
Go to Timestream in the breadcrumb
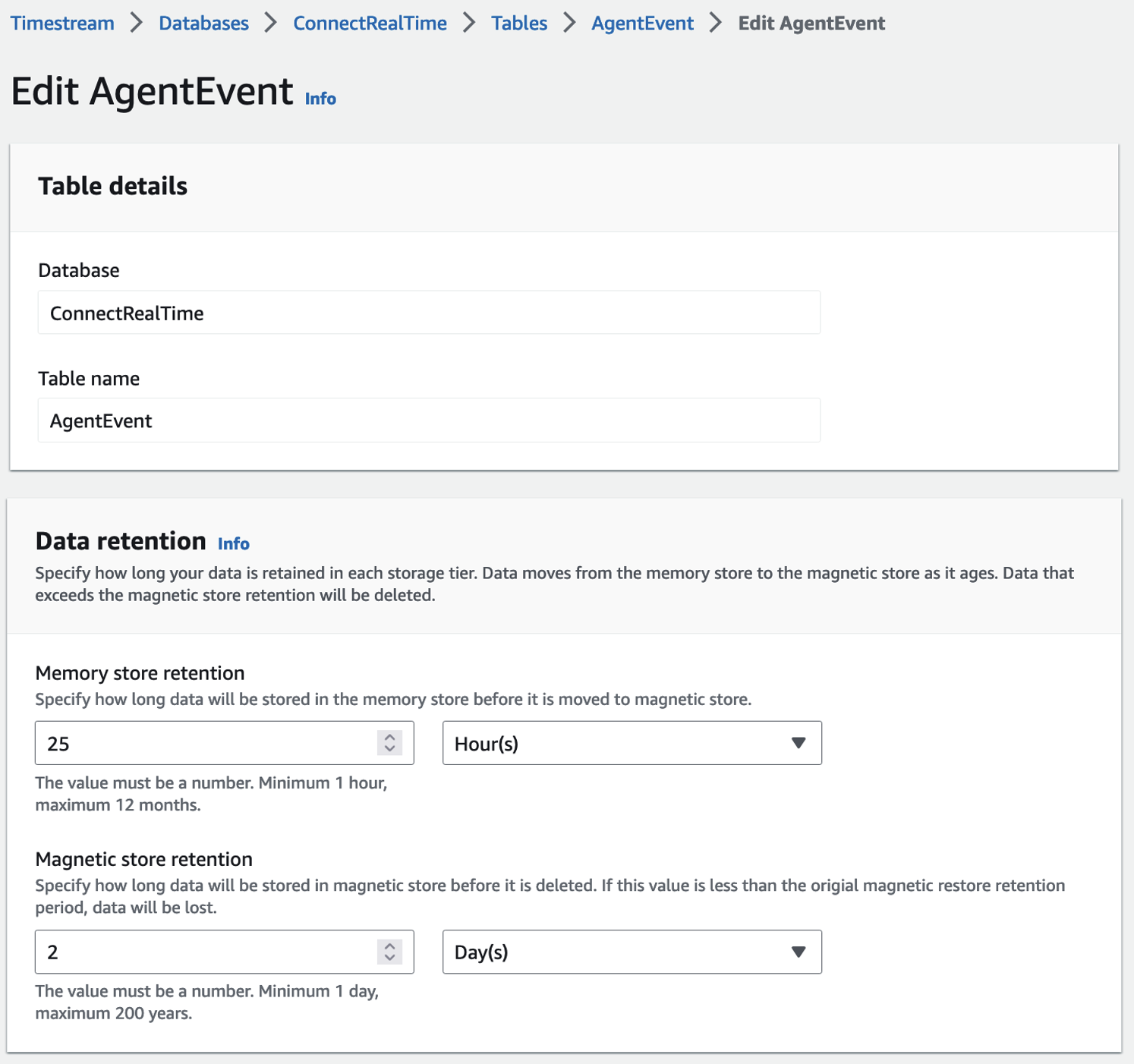[62, 24]
